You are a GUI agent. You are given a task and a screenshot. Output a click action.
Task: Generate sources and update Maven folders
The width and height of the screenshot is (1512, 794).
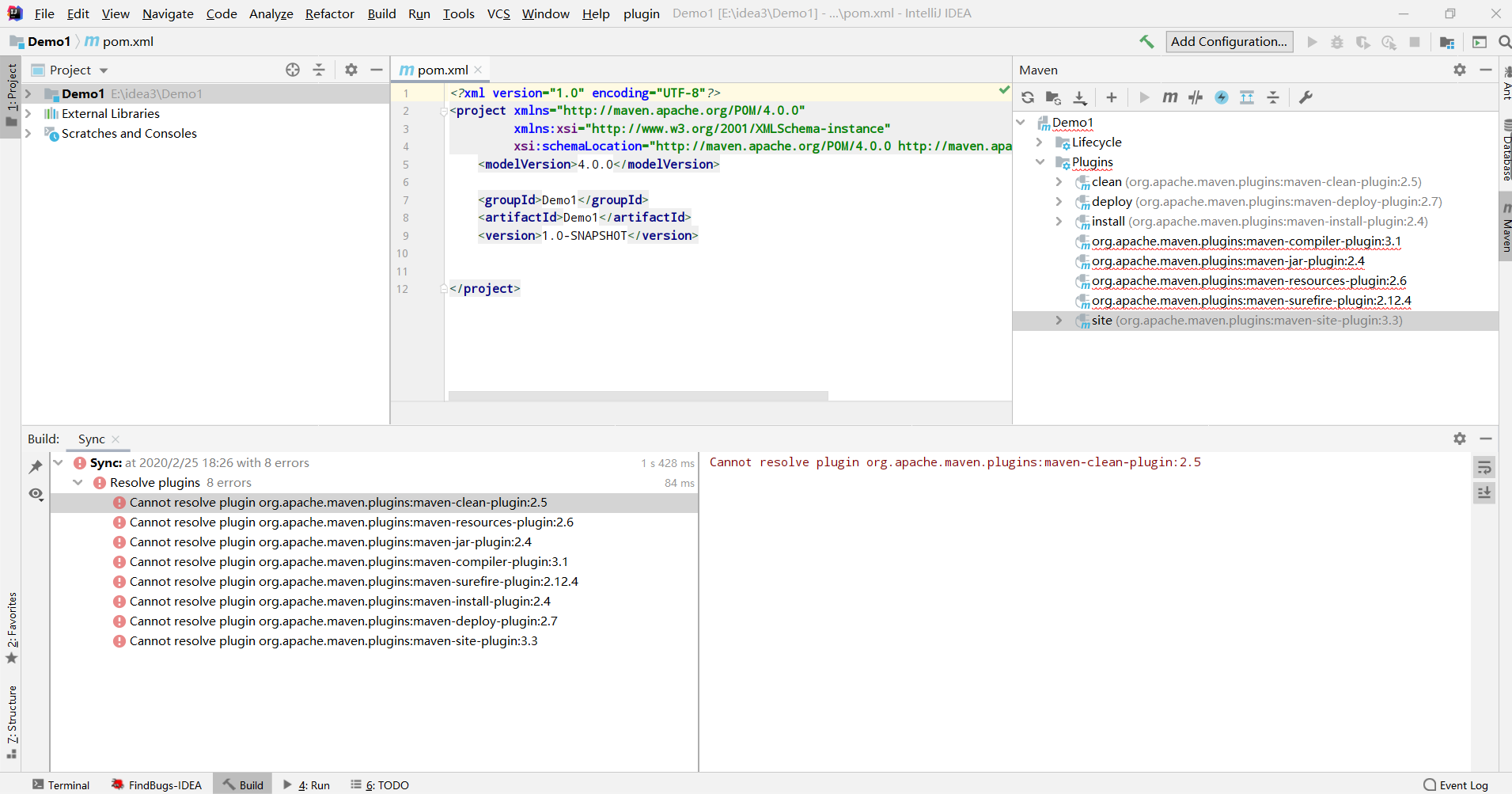pos(1053,97)
